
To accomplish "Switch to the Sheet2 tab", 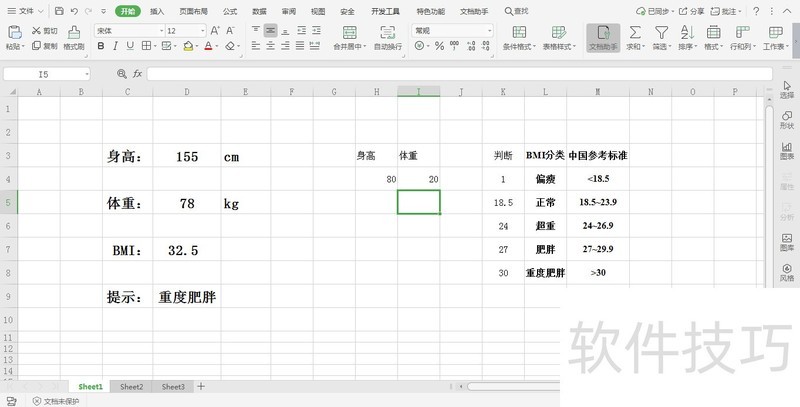I will pos(132,387).
